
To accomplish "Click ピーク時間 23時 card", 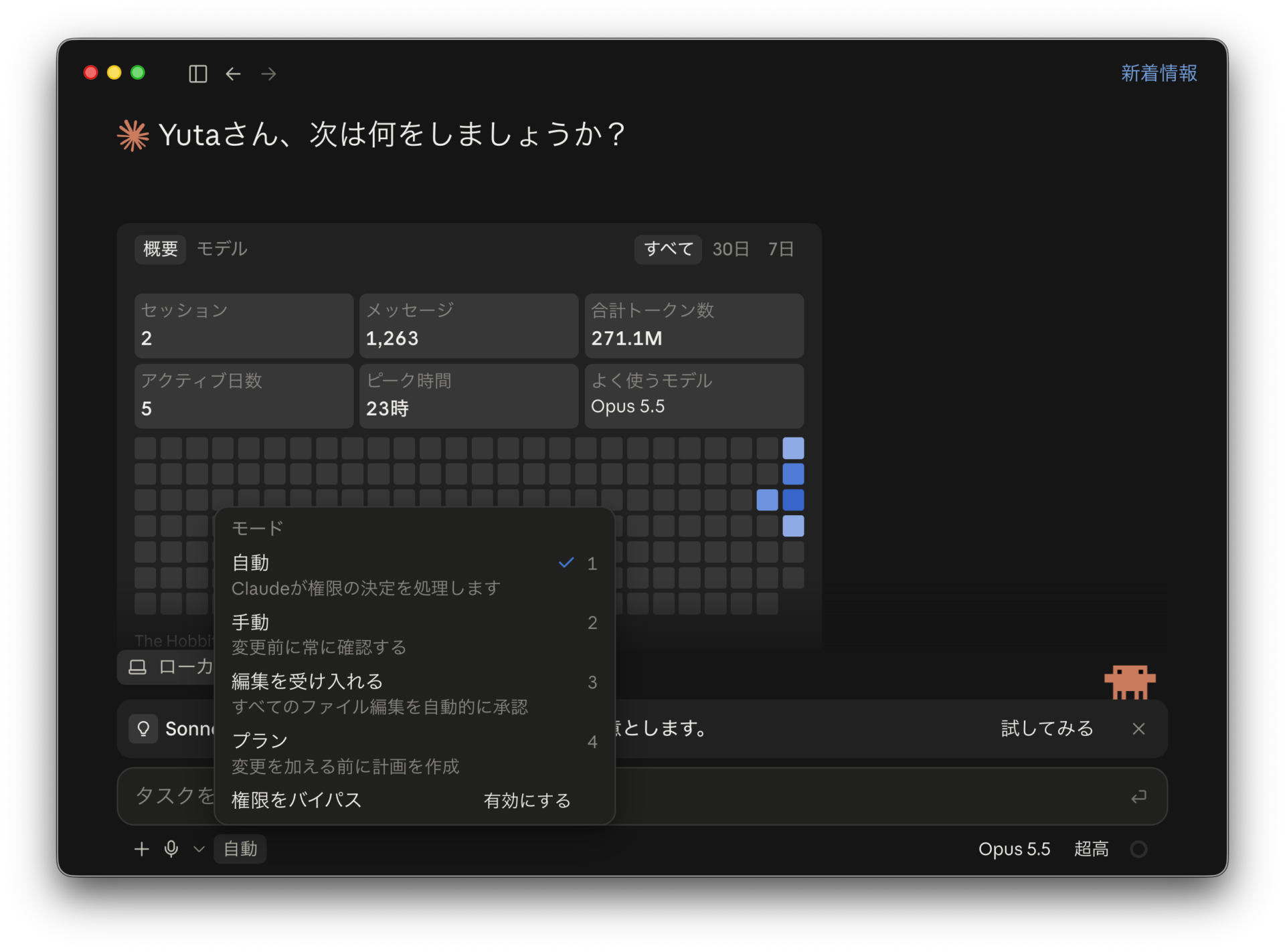I will [468, 395].
